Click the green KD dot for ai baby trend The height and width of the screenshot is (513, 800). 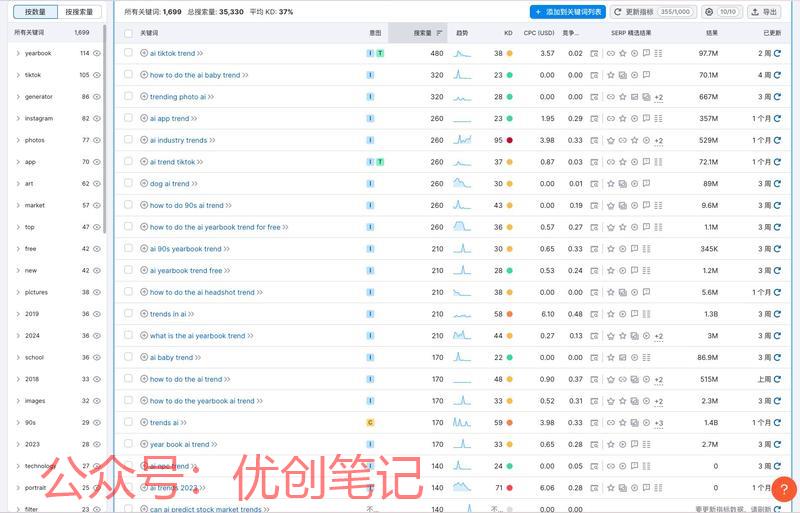(509, 357)
